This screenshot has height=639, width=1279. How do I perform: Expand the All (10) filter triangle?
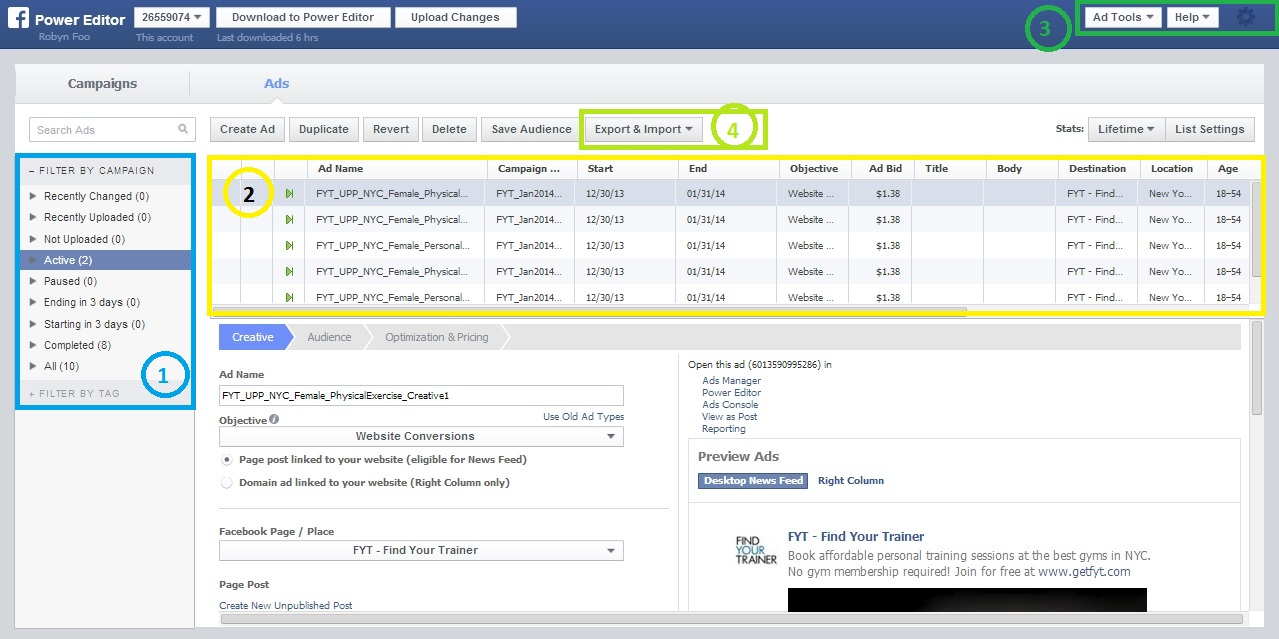[34, 366]
